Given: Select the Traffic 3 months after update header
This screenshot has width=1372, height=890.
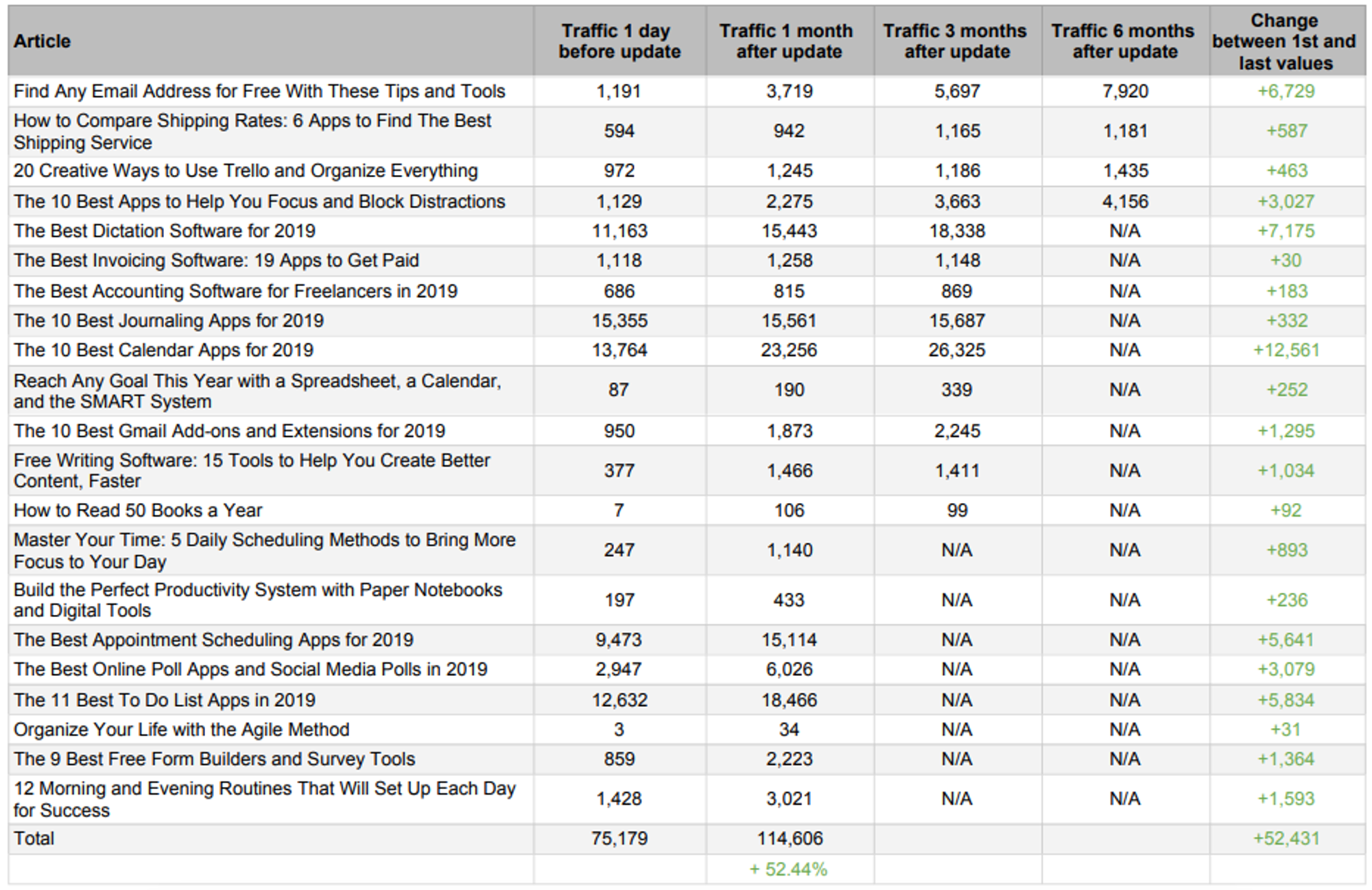Looking at the screenshot, I should pos(957,41).
